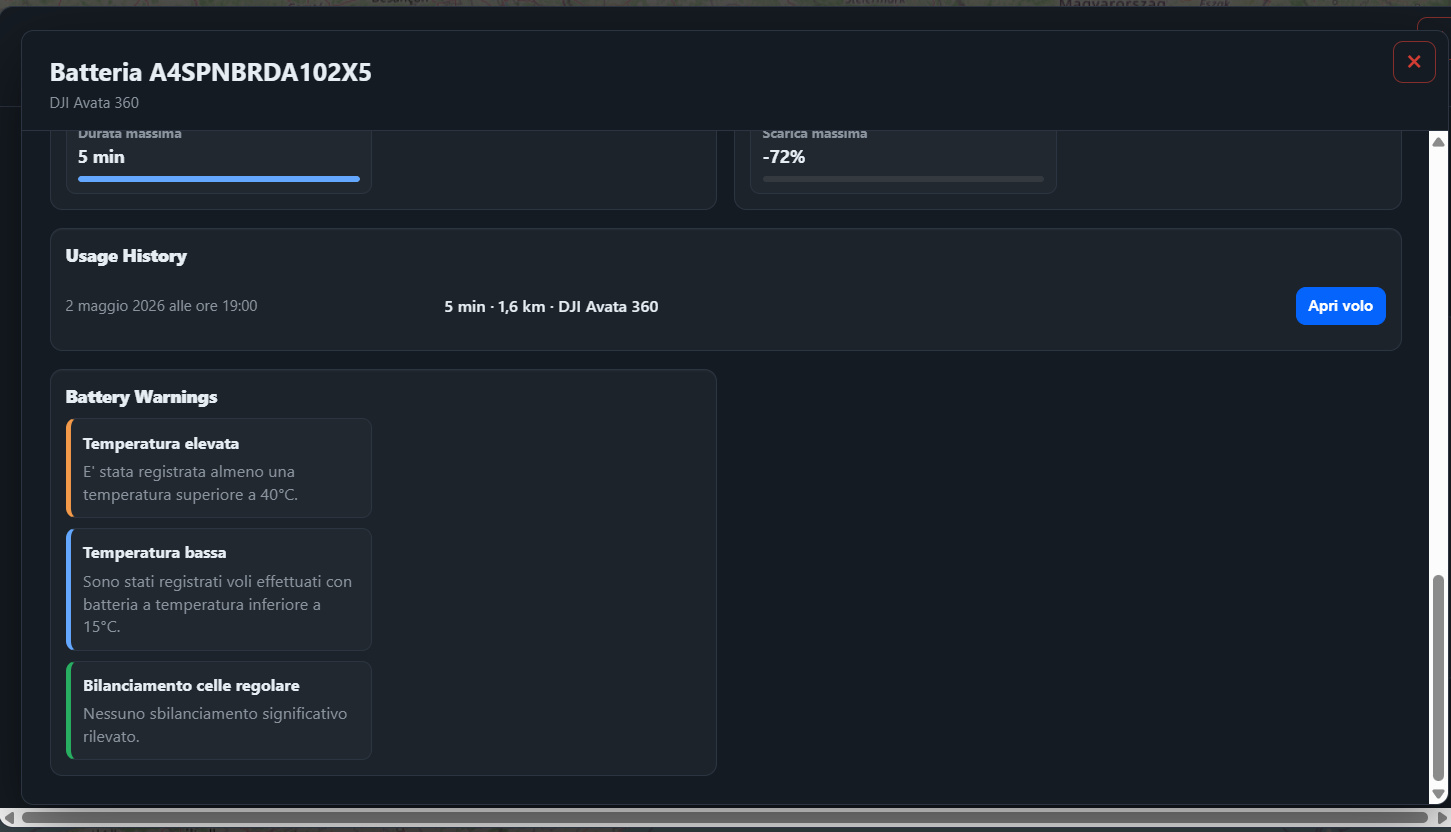This screenshot has height=832, width=1451.
Task: Click the left arrow of the horizontal scrollbar
Action: pos(9,817)
